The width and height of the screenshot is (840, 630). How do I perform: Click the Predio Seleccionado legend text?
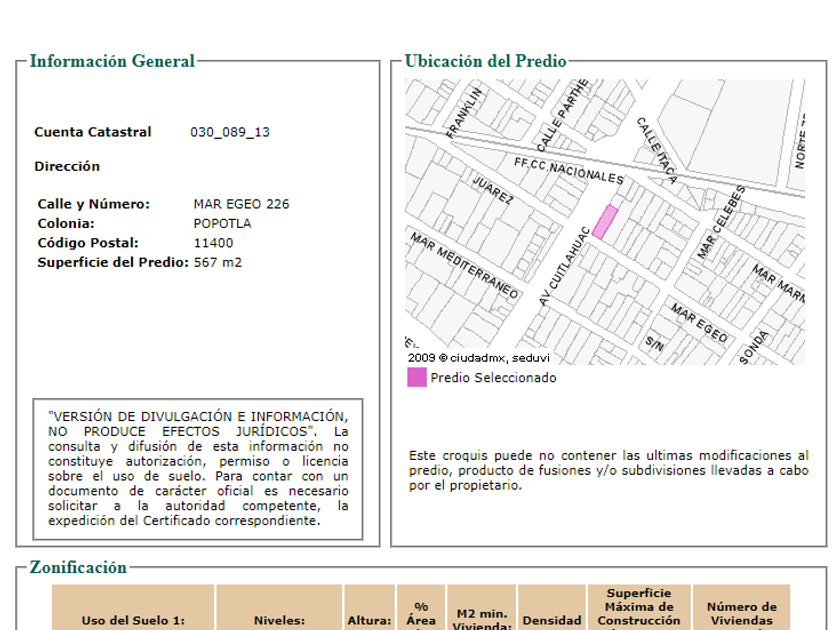(x=493, y=378)
